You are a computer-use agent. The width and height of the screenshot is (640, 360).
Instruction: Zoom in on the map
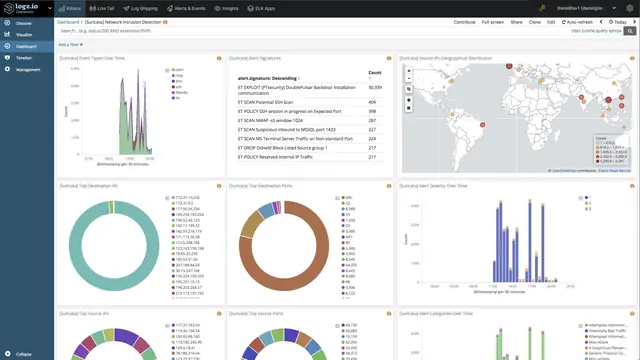[x=409, y=71]
